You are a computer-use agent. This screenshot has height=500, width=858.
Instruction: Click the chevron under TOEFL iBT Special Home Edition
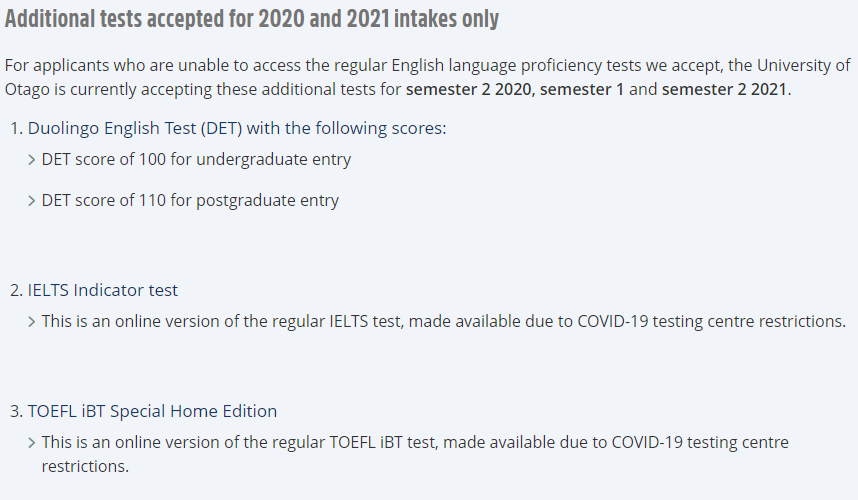(x=33, y=442)
